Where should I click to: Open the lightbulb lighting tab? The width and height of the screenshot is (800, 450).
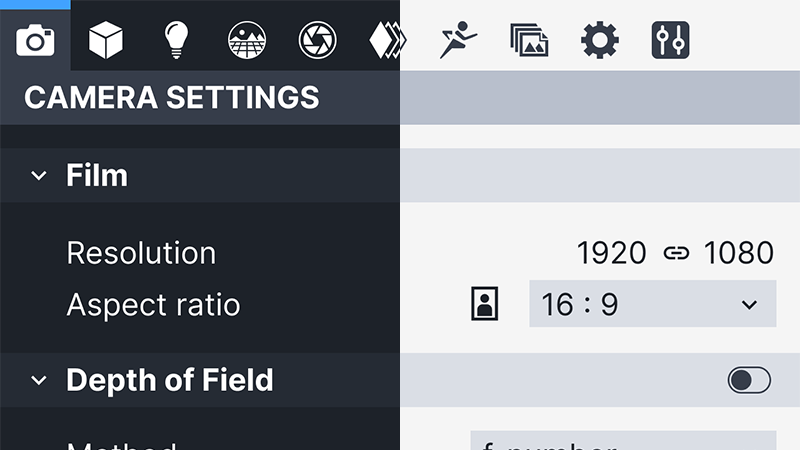pos(176,40)
